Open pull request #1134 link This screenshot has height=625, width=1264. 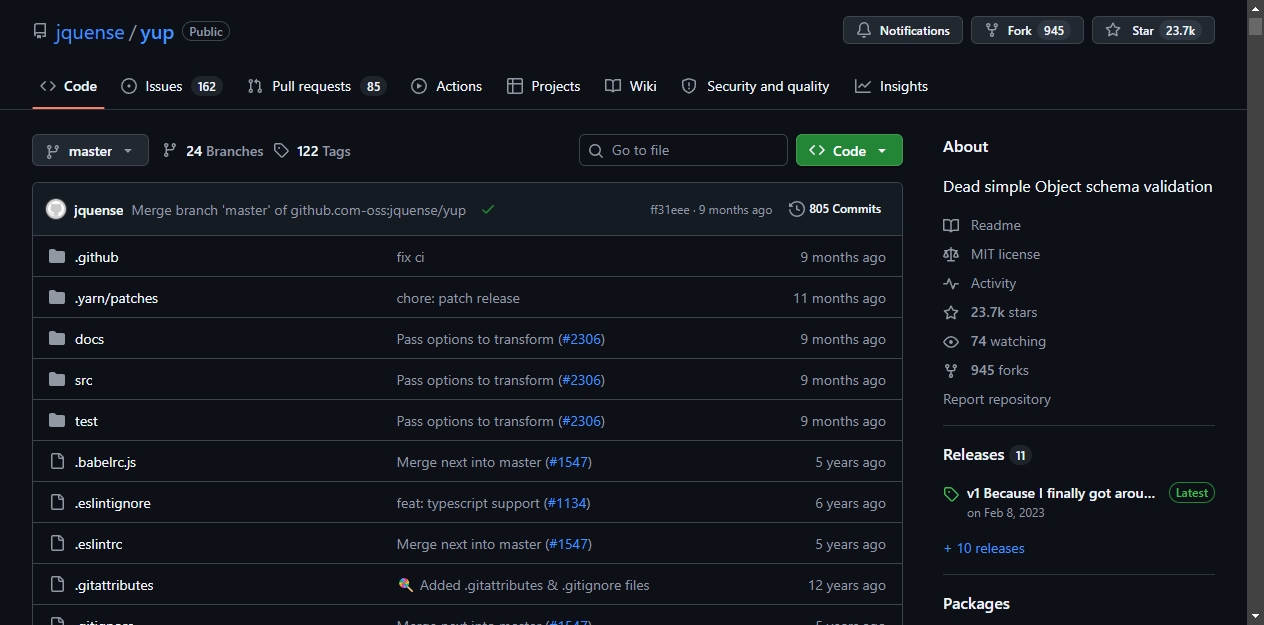click(x=565, y=503)
